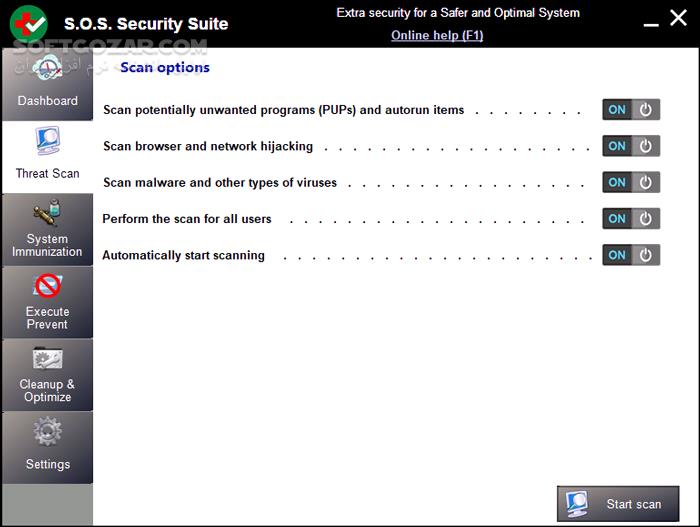Toggle automatically start scanning switch
This screenshot has height=527, width=700.
tap(631, 255)
